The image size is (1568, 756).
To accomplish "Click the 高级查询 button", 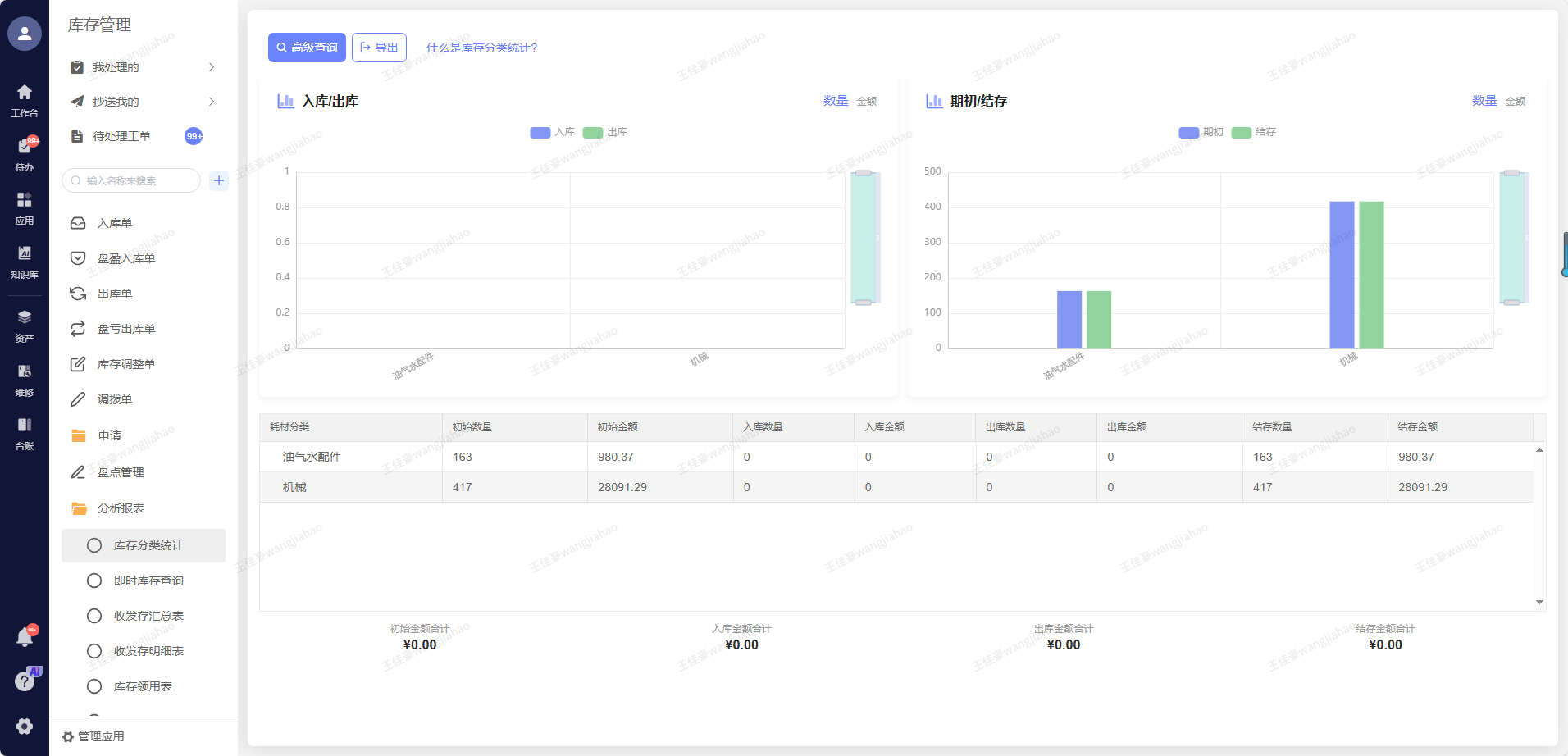I will click(307, 48).
